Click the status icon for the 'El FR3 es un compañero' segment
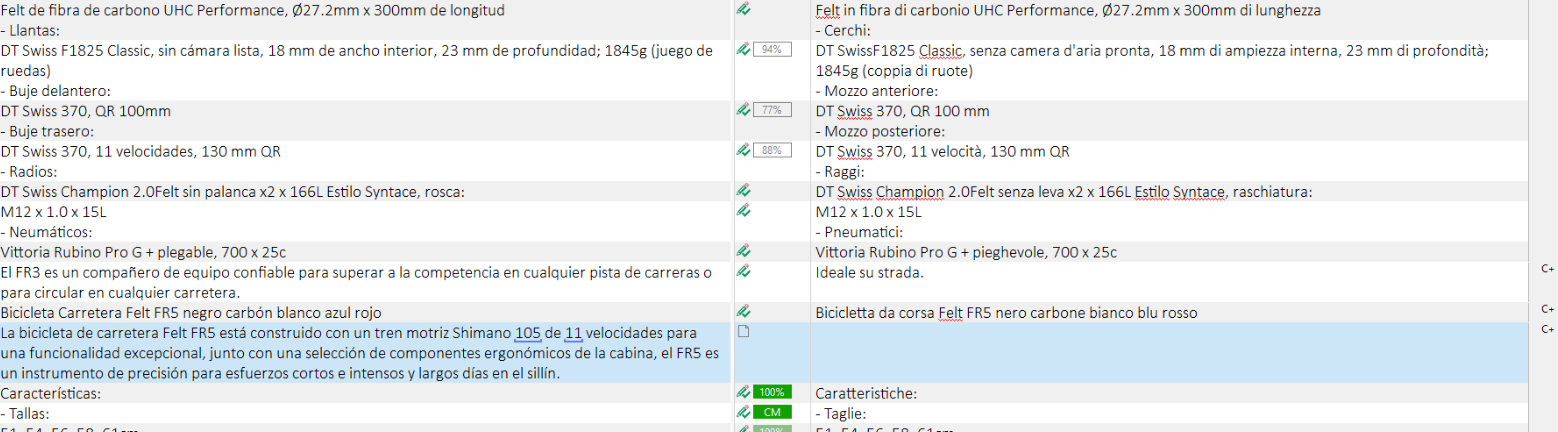Image resolution: width=1558 pixels, height=432 pixels. 743,271
